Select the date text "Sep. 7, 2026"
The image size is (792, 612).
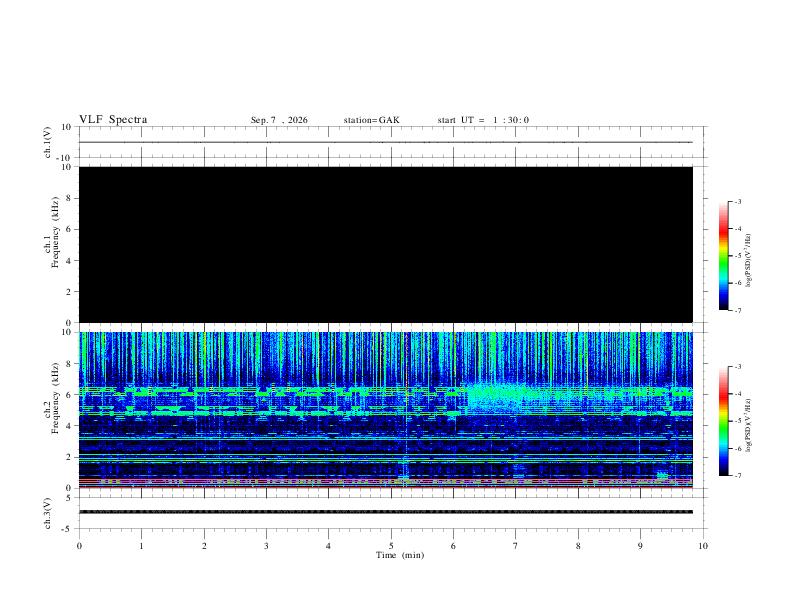[x=279, y=120]
